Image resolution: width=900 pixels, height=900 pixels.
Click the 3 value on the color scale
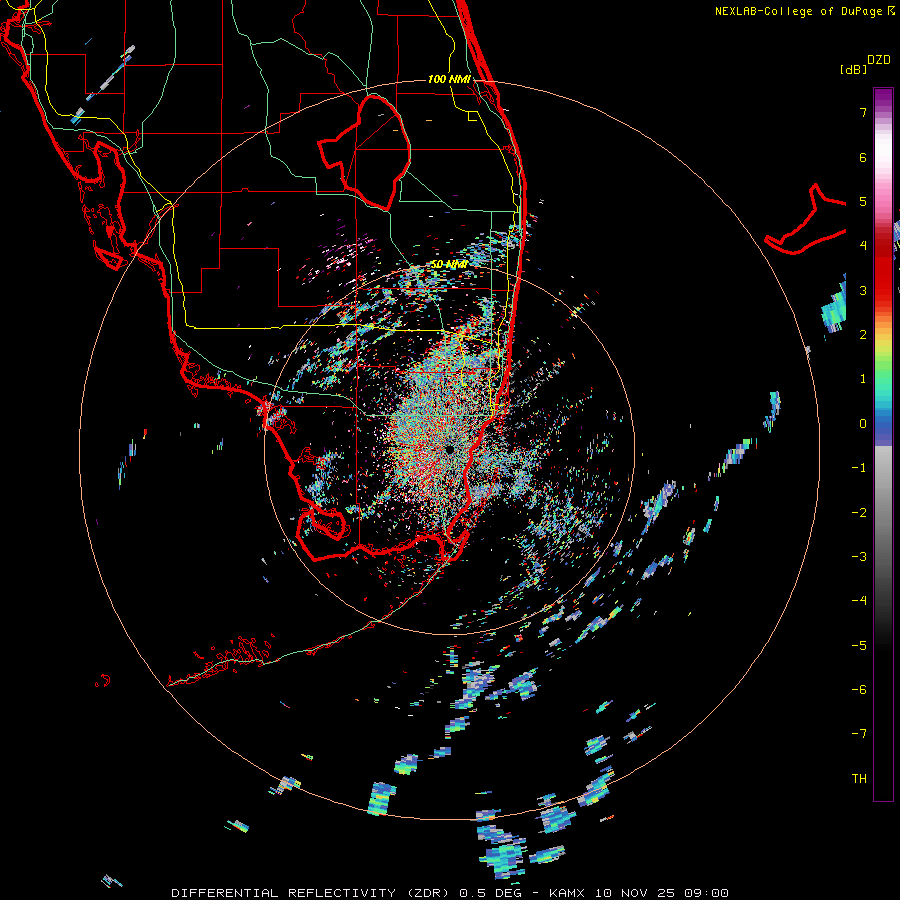pos(863,290)
